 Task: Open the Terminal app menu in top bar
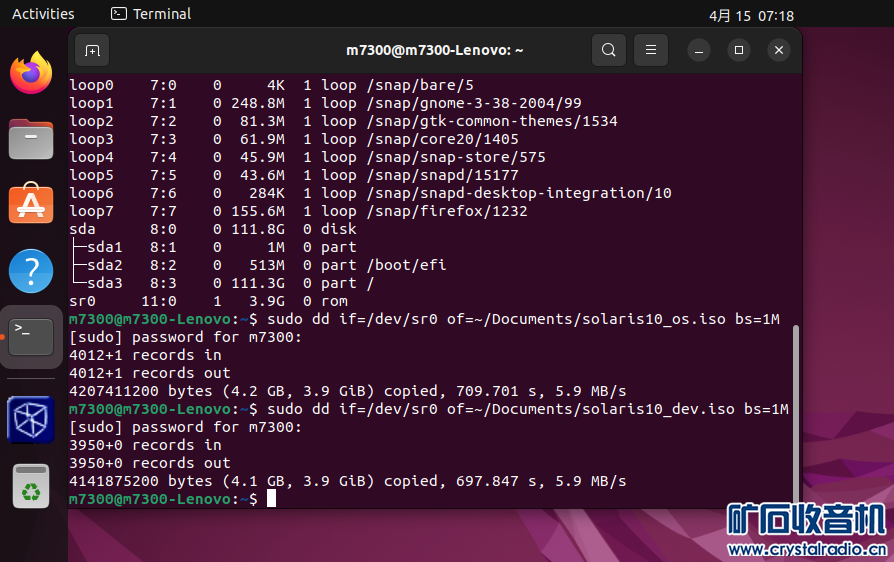(151, 14)
